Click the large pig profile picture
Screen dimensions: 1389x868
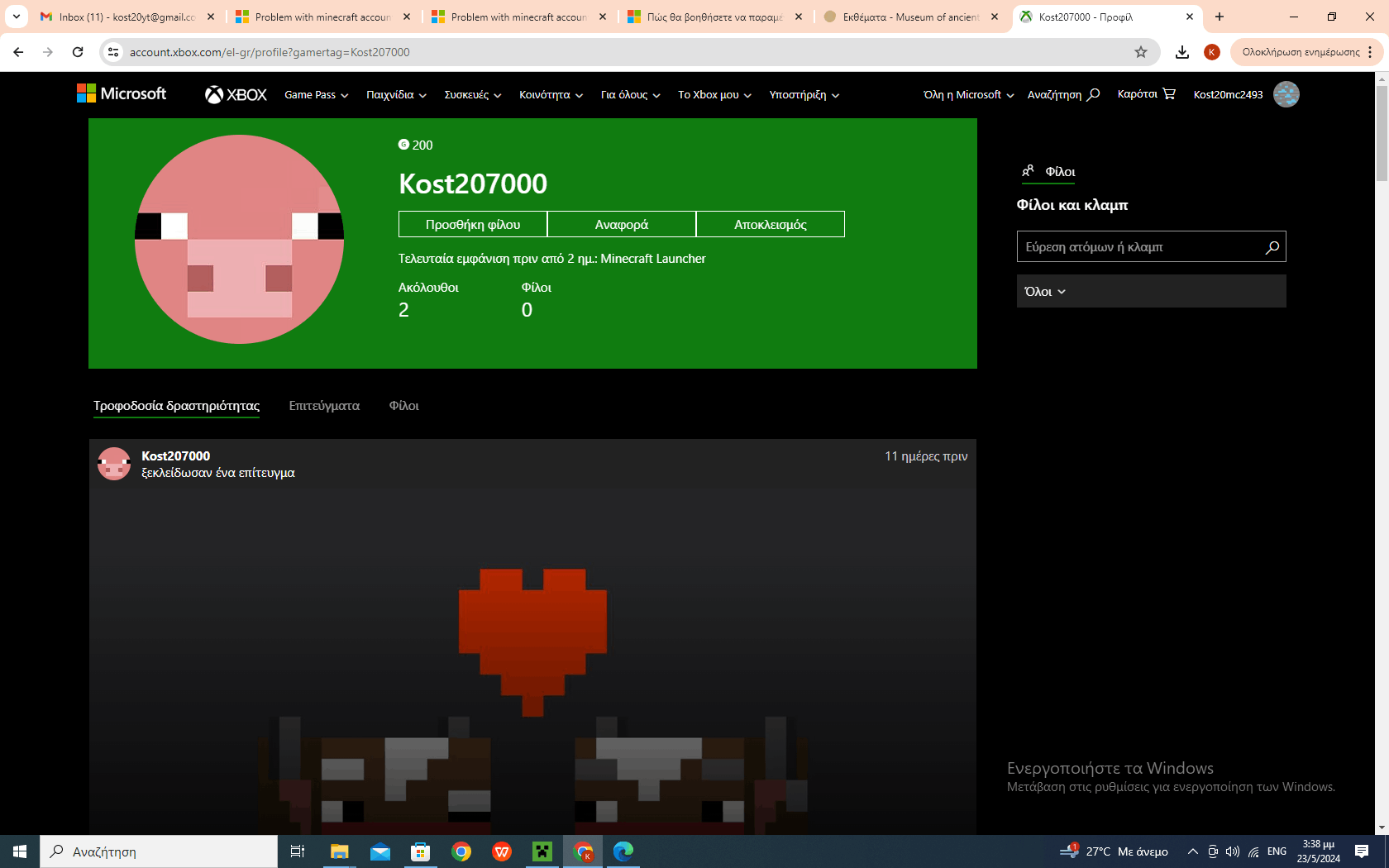point(239,239)
